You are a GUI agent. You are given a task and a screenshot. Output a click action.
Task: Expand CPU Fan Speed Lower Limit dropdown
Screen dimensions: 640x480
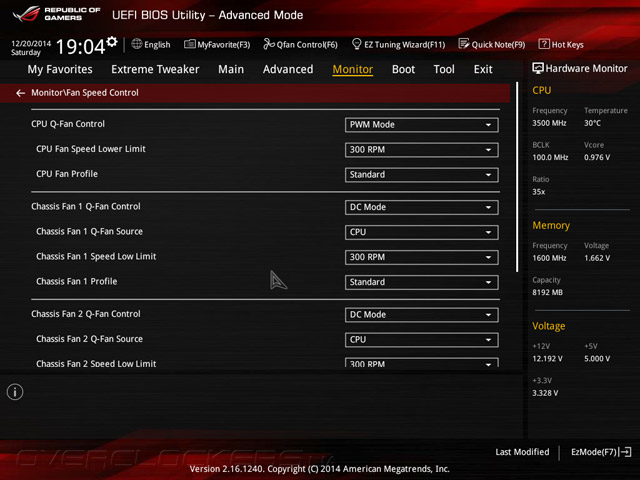[x=422, y=150]
